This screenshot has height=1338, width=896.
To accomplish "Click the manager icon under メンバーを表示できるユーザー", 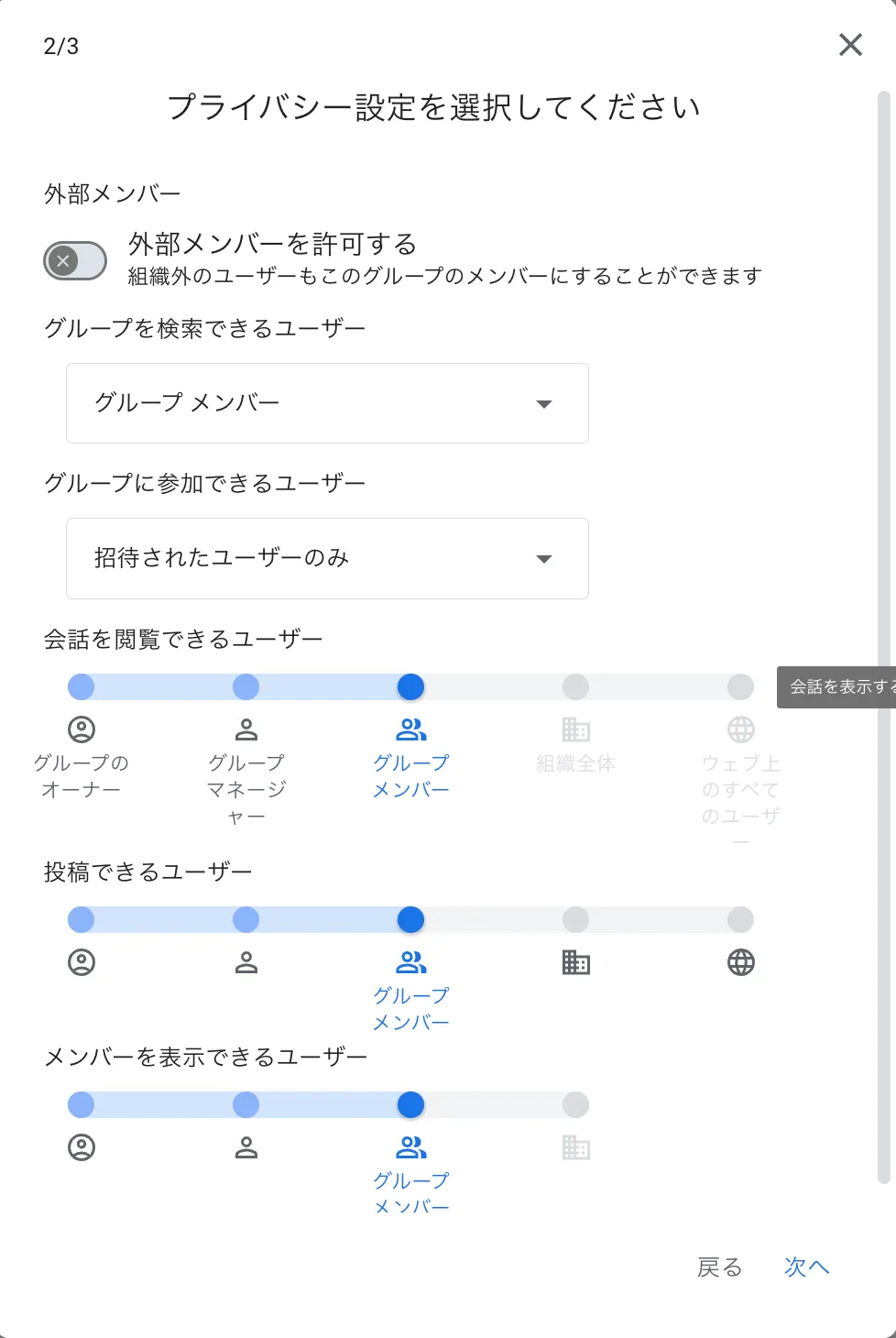I will pyautogui.click(x=246, y=1147).
